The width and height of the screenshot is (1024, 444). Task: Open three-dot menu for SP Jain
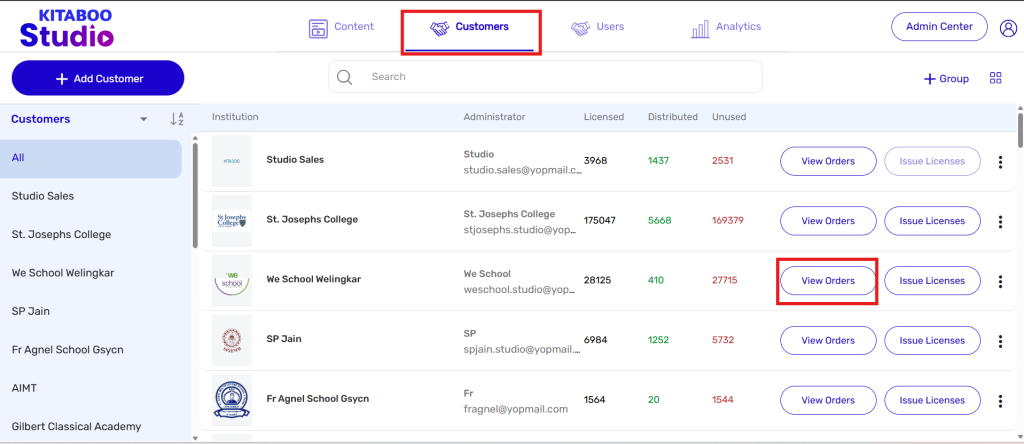(1000, 341)
